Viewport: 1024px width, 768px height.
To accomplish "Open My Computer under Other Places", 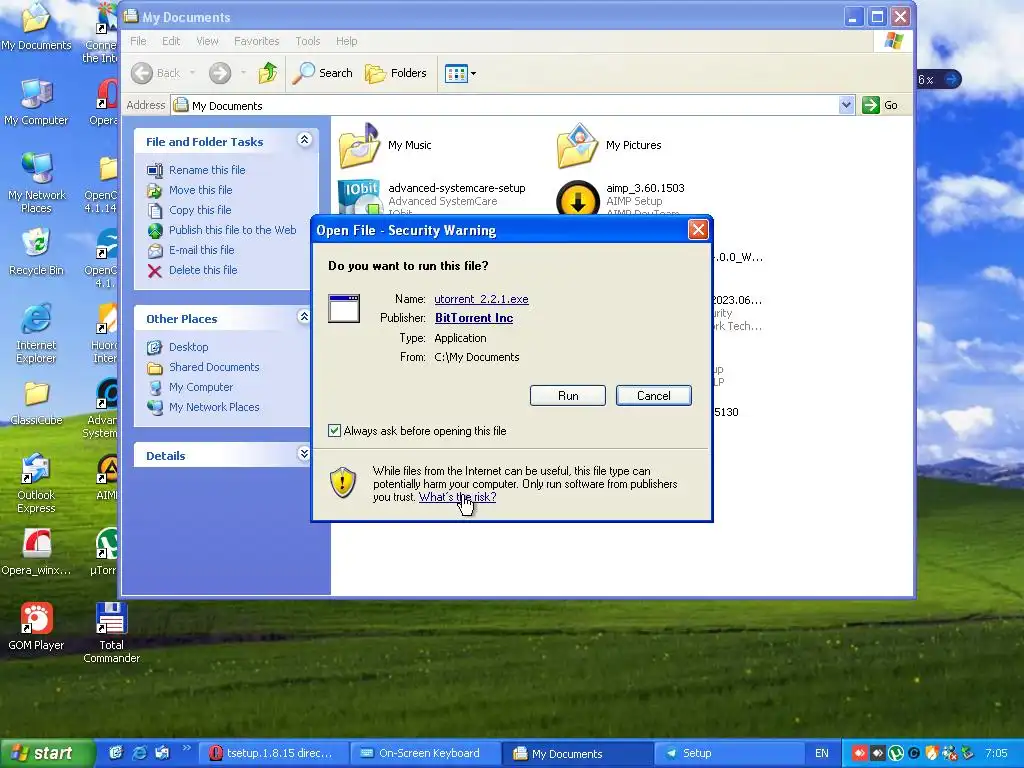I will 200,387.
